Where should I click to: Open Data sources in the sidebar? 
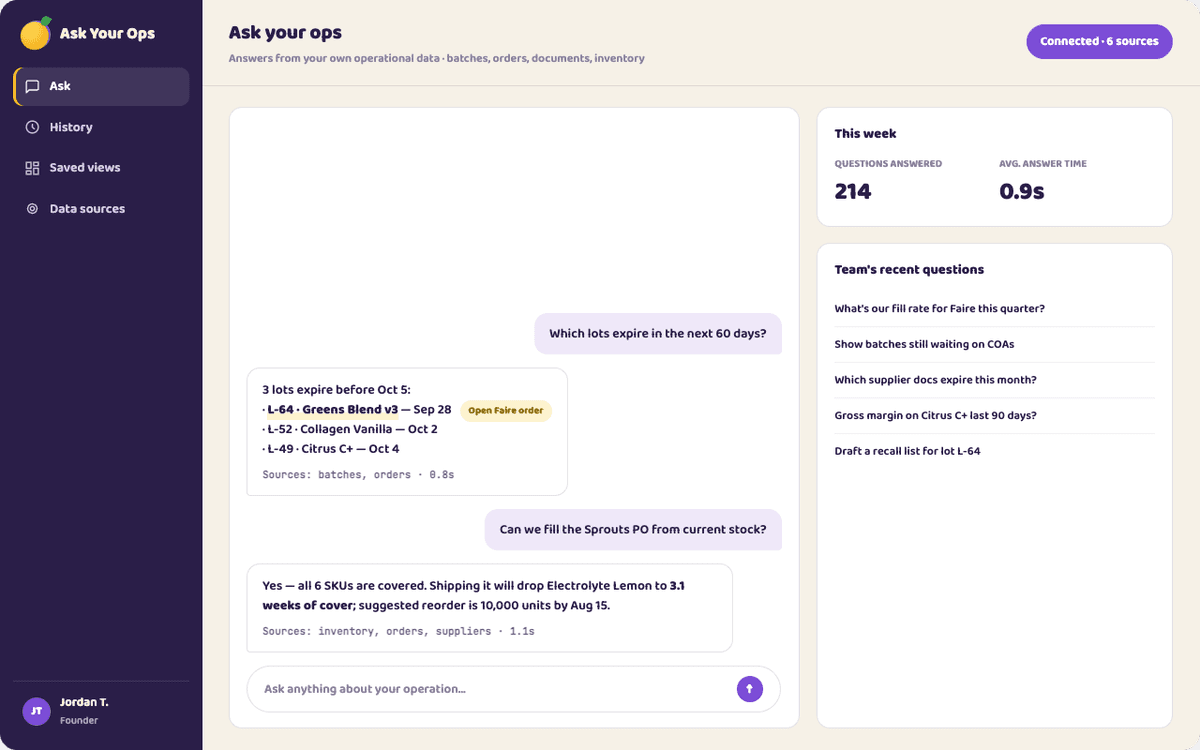(x=101, y=209)
